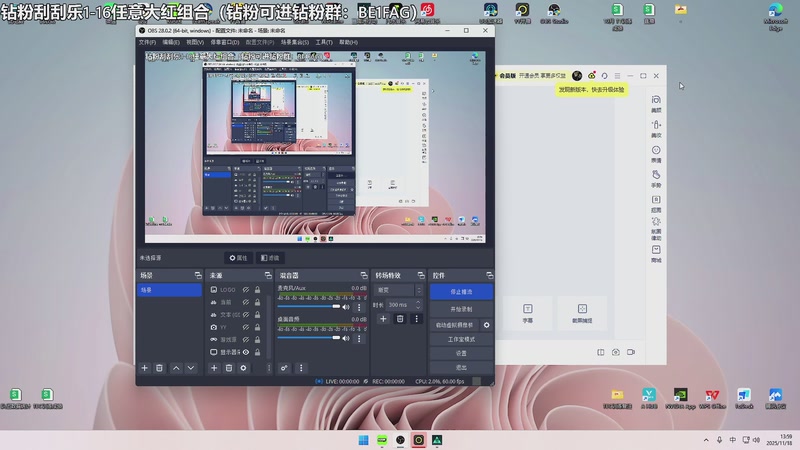This screenshot has width=800, height=450.
Task: Toggle visibility of YY source
Action: coord(246,327)
